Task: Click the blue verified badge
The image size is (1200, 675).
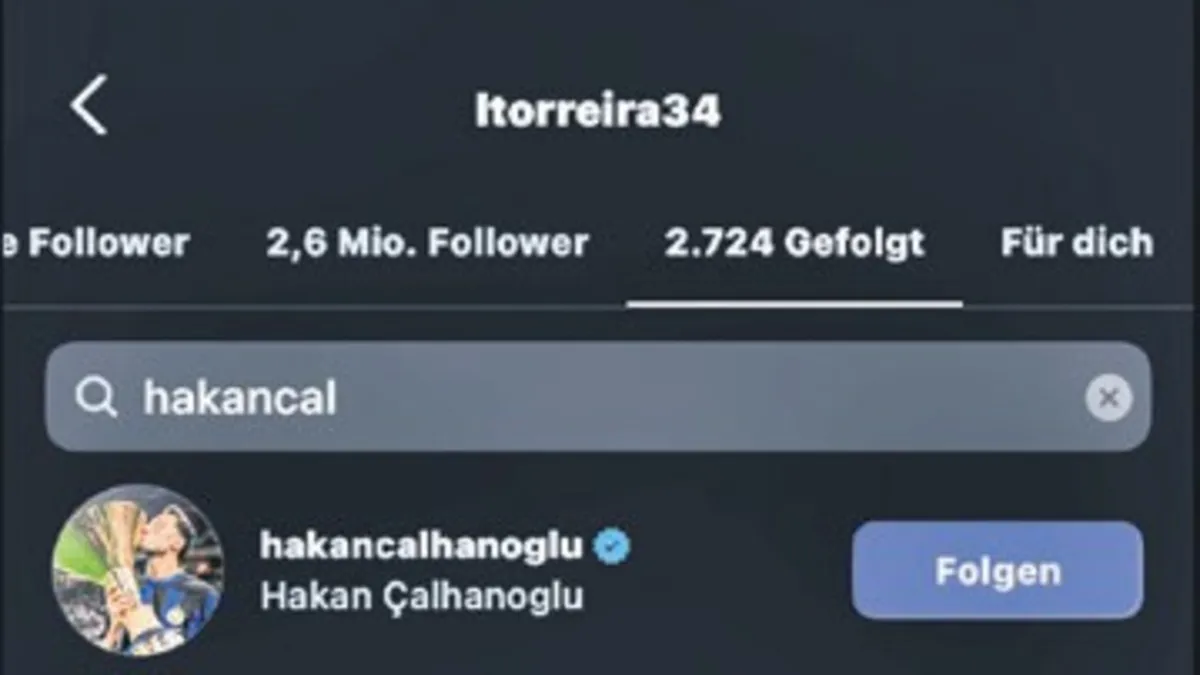Action: click(x=613, y=546)
